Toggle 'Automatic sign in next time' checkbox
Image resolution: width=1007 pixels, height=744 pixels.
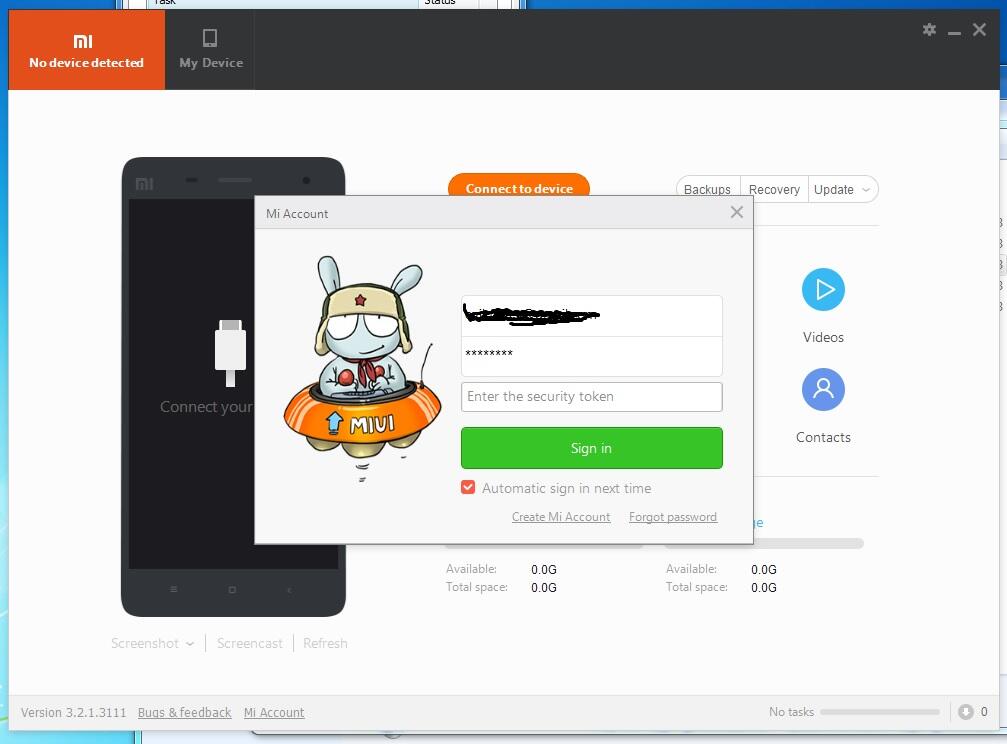[x=468, y=488]
